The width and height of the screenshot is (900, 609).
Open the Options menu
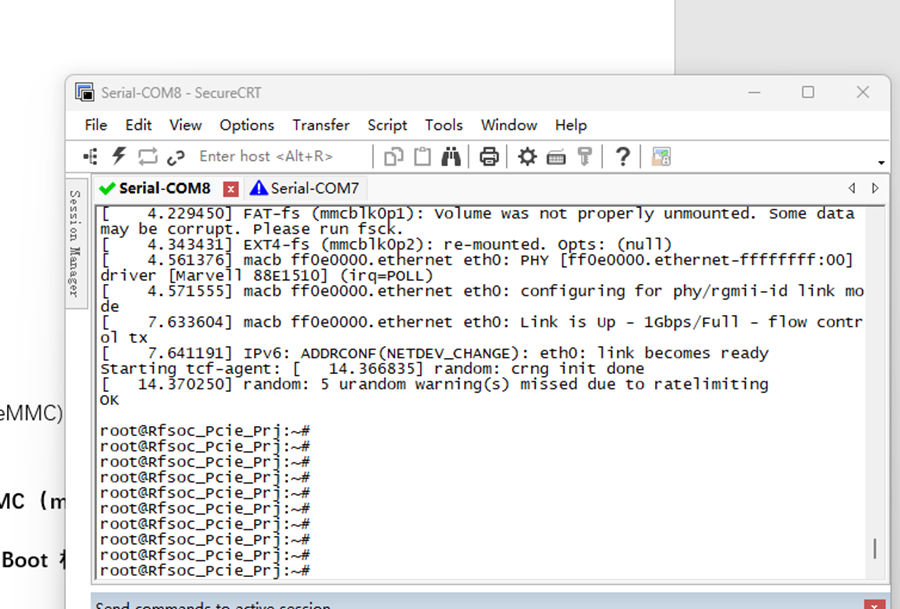(x=247, y=125)
